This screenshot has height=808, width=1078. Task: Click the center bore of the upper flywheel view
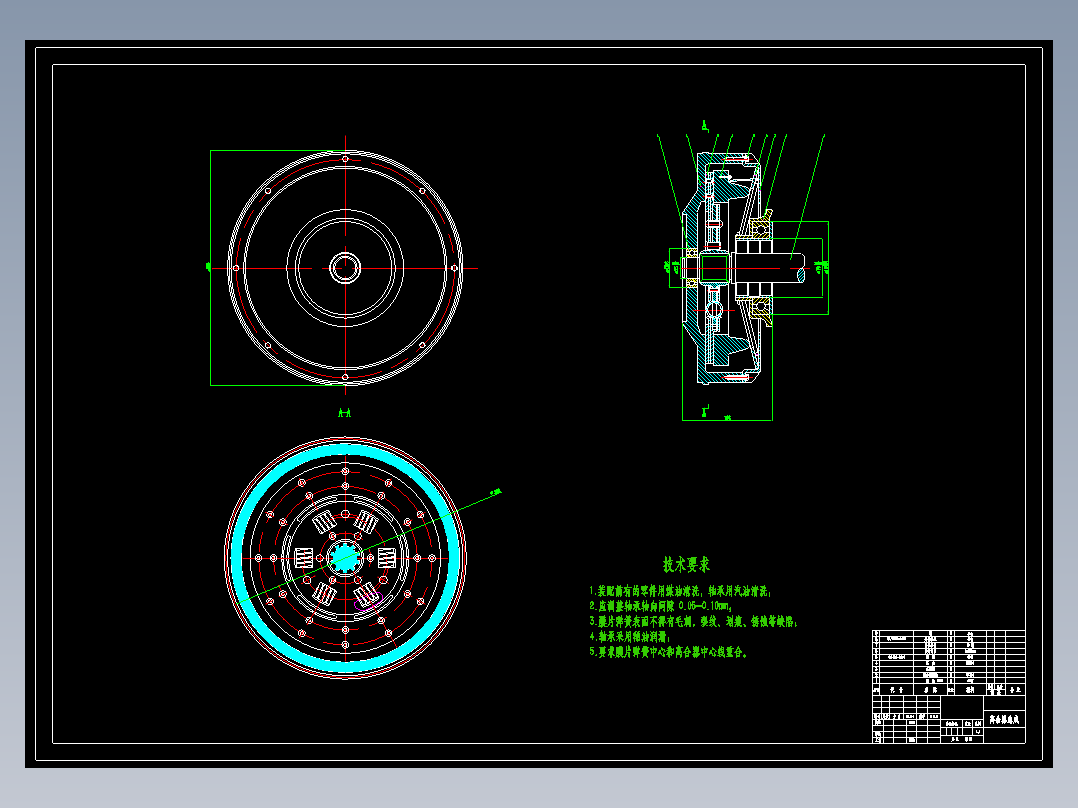point(345,268)
